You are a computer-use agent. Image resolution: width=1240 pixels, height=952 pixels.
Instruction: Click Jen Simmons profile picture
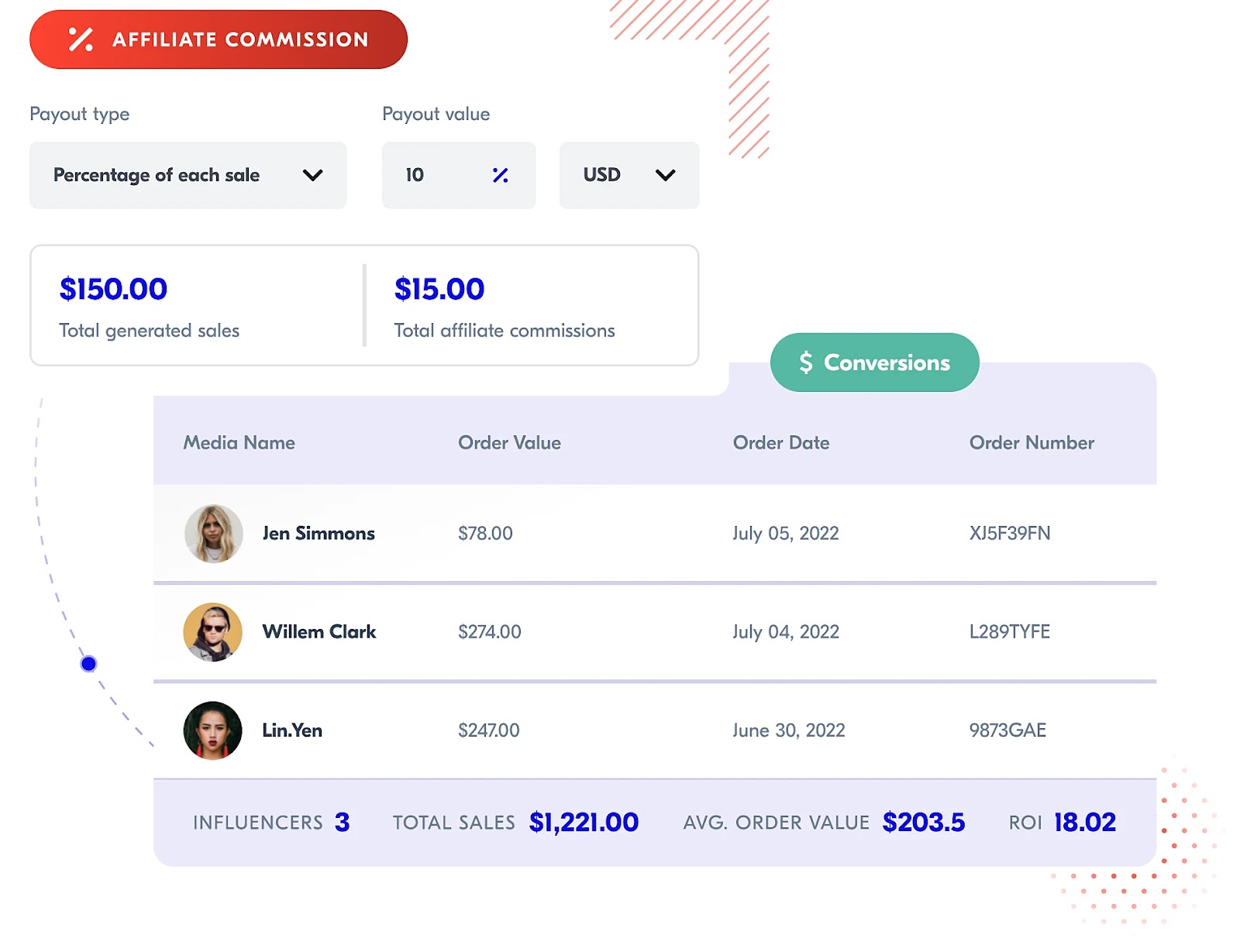(212, 533)
